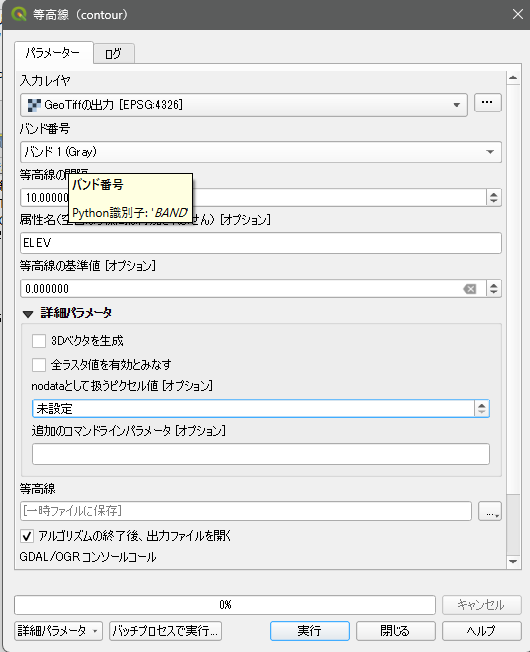The image size is (530, 652).
Task: Click the ヘルプ button
Action: [481, 631]
